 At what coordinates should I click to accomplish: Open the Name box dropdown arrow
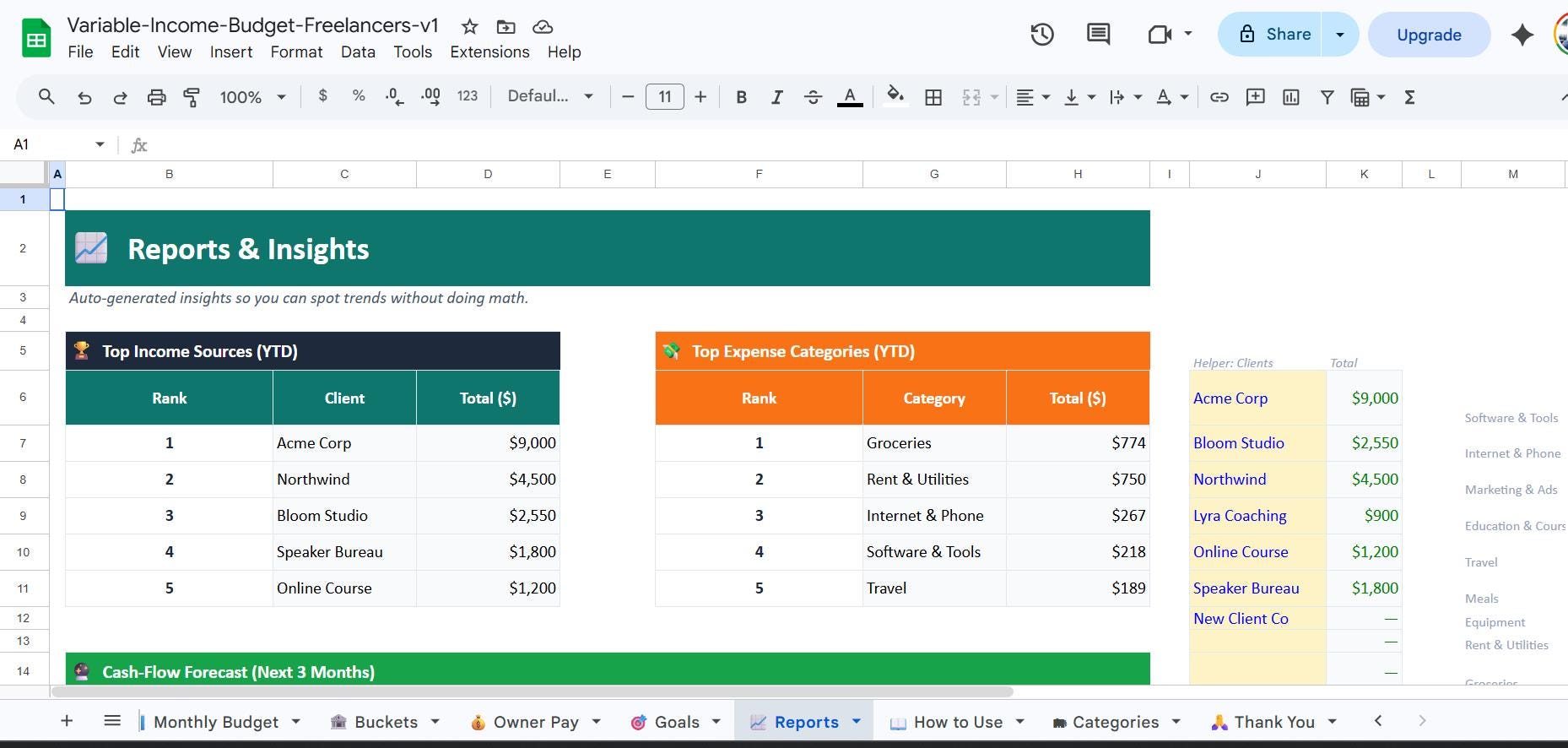click(100, 144)
